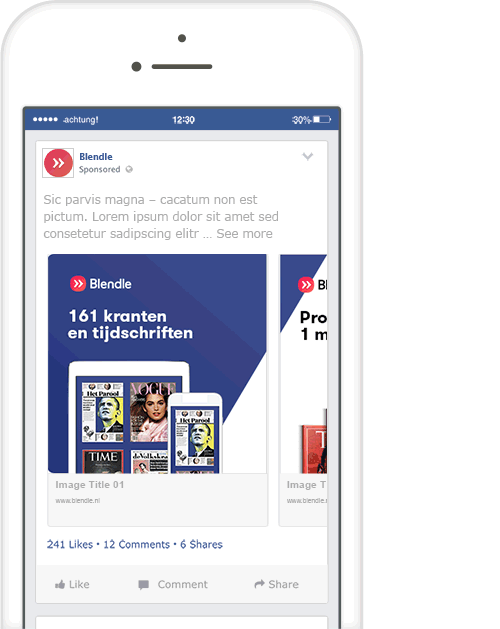The width and height of the screenshot is (500, 629).
Task: Open the www.blendle.nl link in first card
Action: 78,500
